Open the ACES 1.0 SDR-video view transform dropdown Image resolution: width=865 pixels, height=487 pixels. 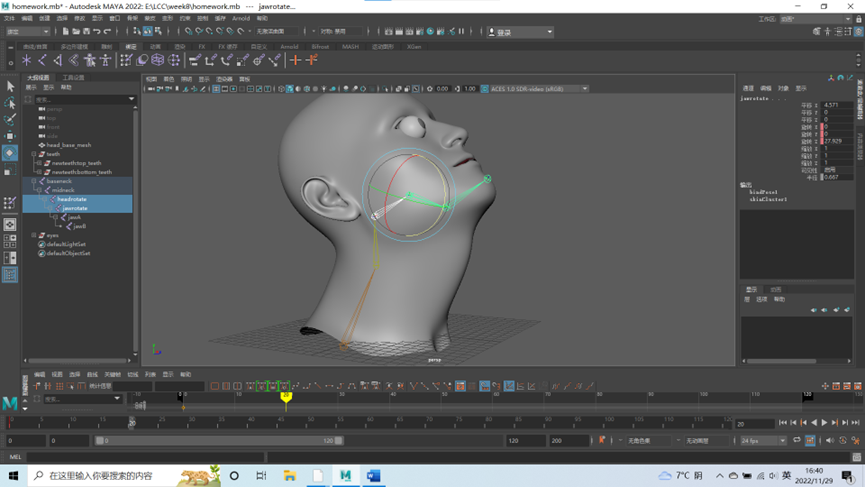(538, 89)
